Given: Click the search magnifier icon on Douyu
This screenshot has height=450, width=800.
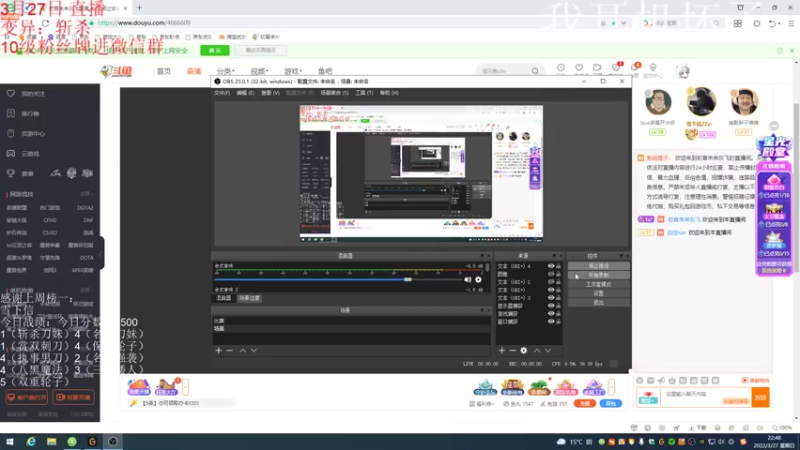Looking at the screenshot, I should 535,71.
